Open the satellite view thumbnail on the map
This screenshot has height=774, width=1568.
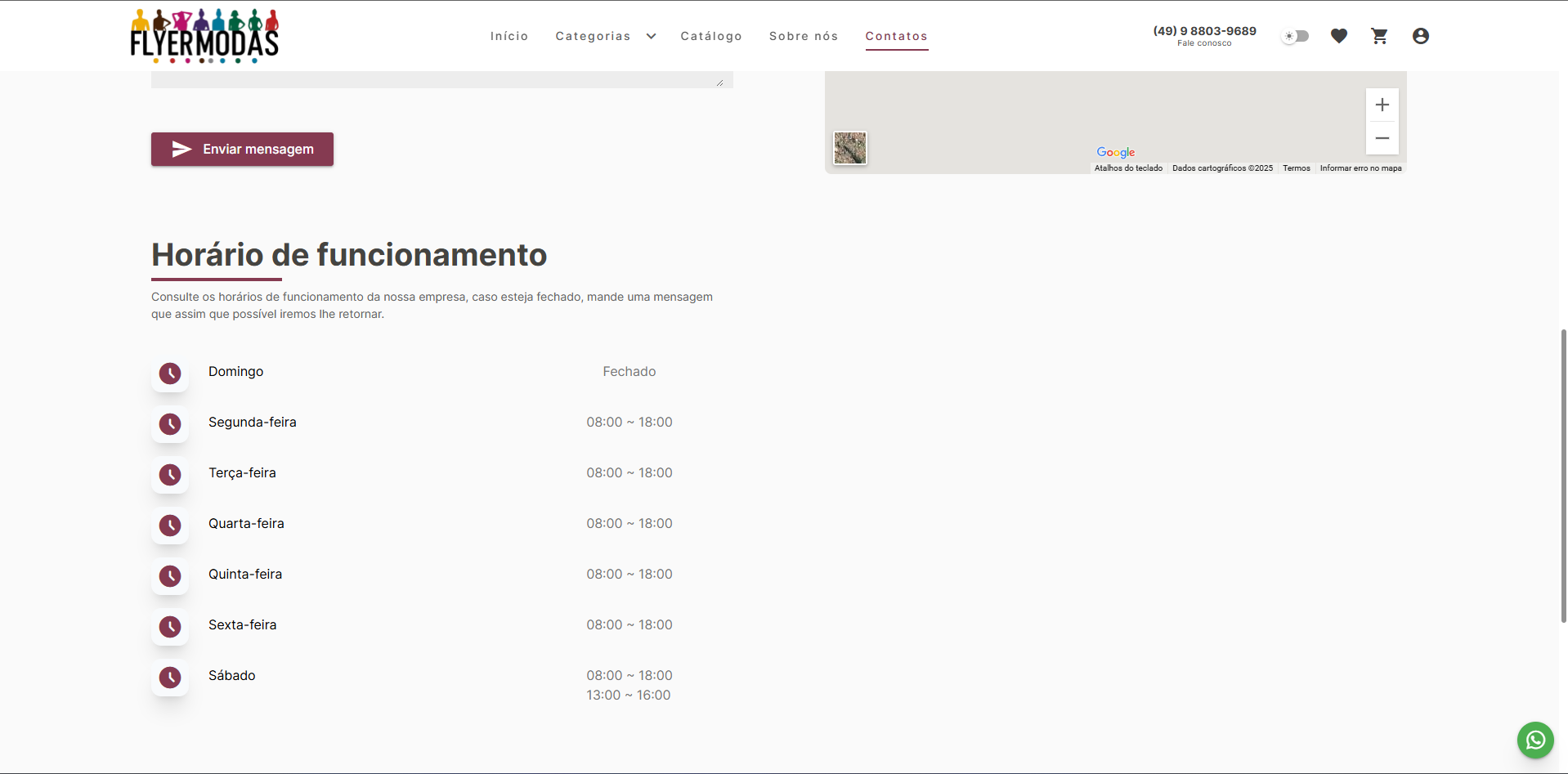(849, 148)
